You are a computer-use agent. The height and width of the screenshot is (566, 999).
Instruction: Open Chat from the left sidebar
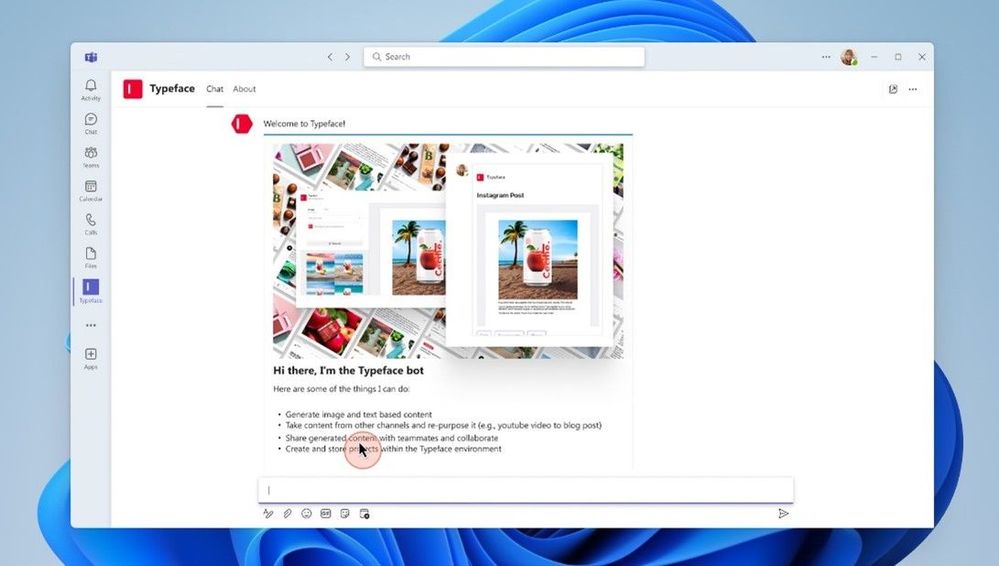(x=91, y=124)
